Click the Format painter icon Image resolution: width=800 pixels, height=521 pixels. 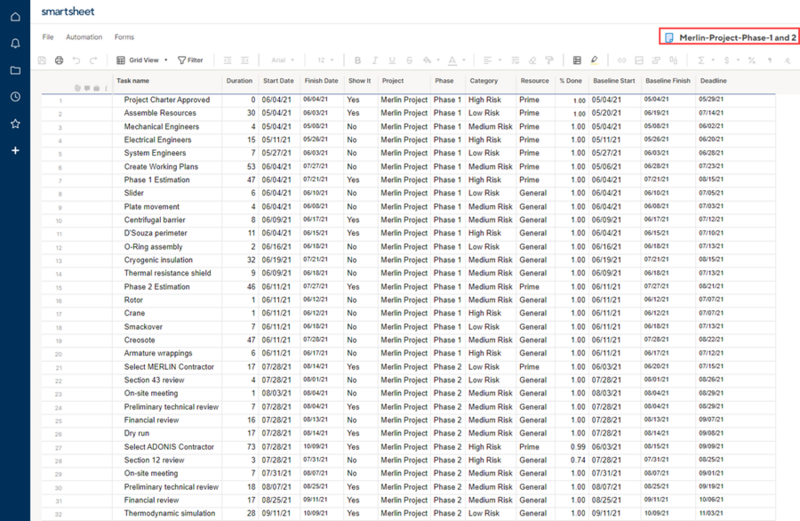(549, 60)
